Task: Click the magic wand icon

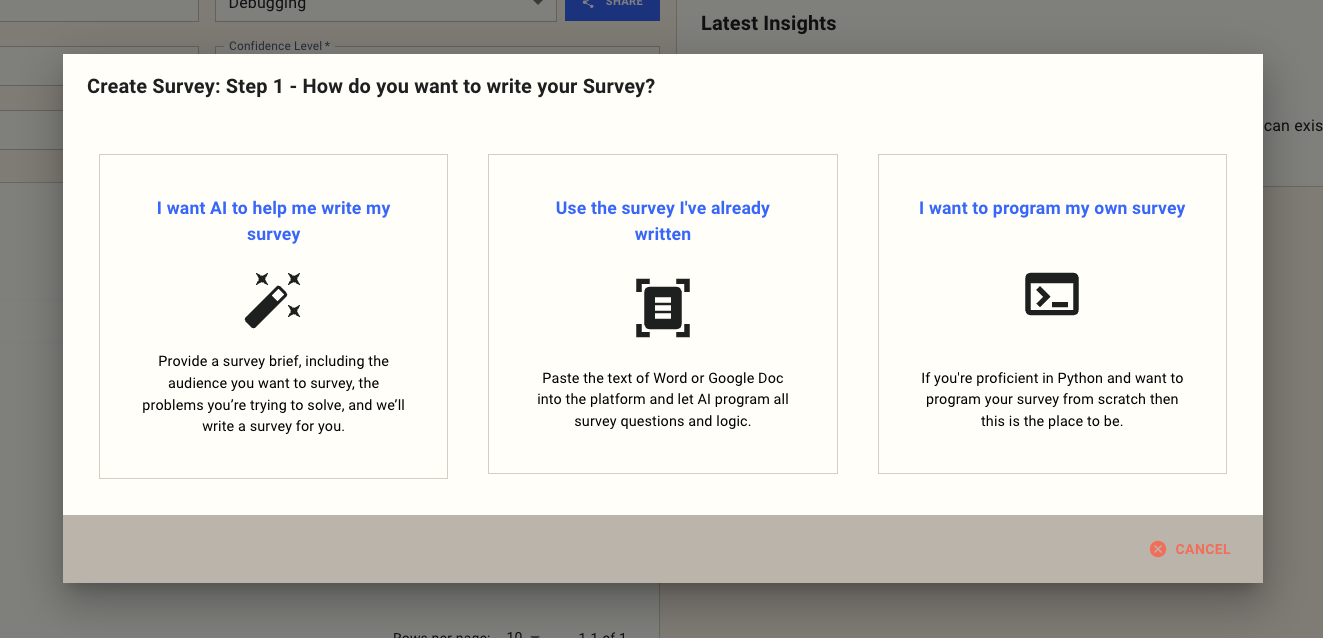Action: coord(273,299)
